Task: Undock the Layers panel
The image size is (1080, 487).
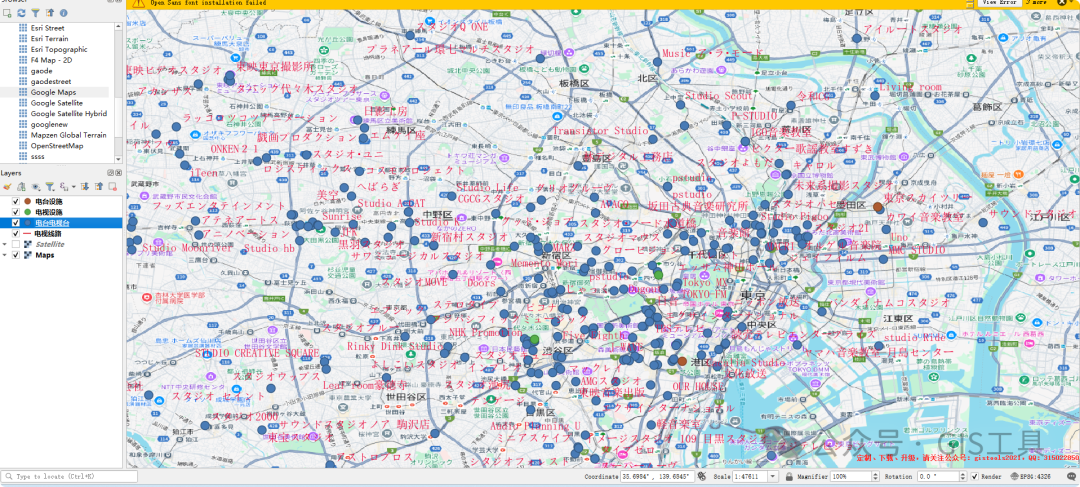Action: (110, 173)
